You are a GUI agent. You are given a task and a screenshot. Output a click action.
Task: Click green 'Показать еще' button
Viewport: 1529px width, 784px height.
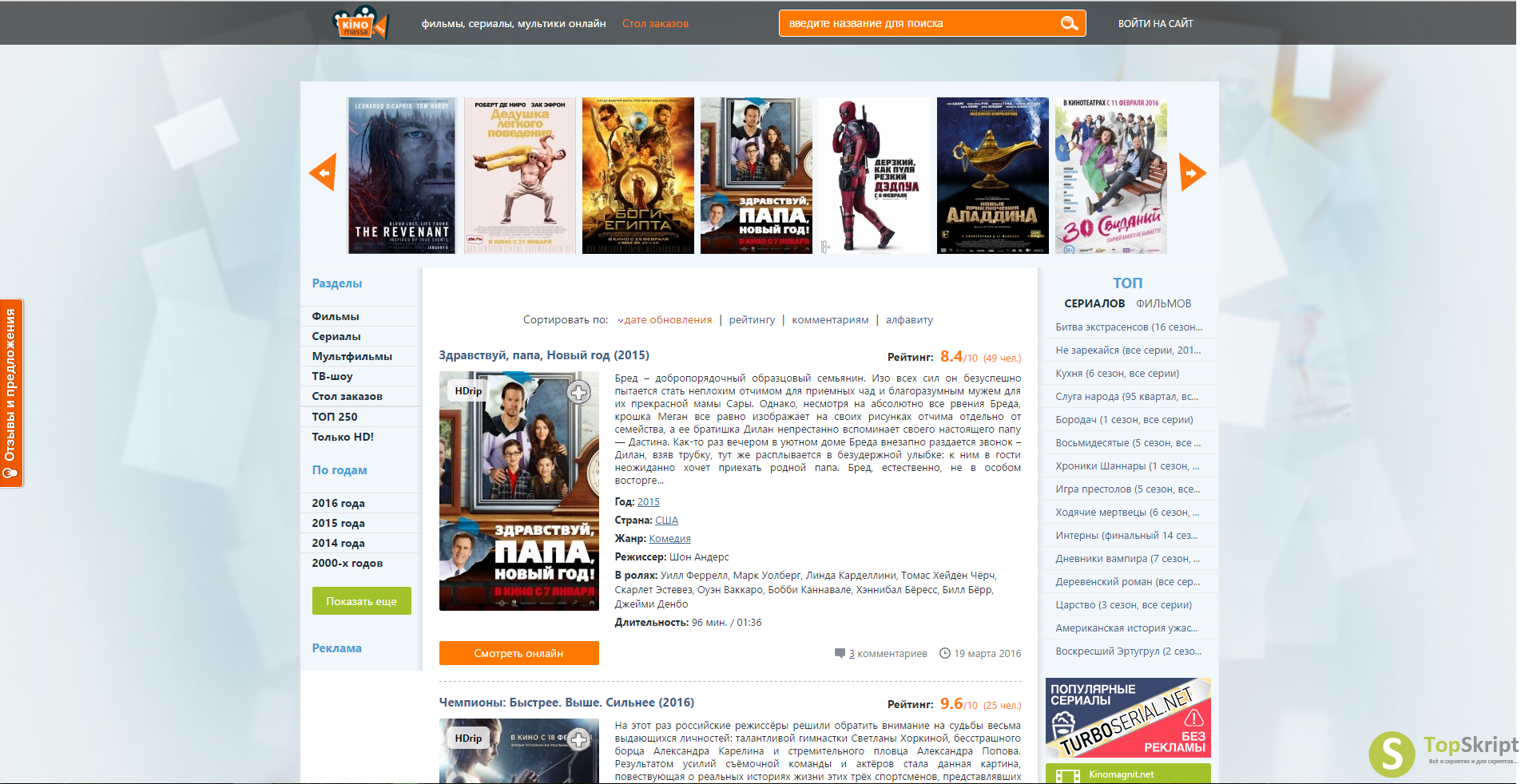point(362,601)
